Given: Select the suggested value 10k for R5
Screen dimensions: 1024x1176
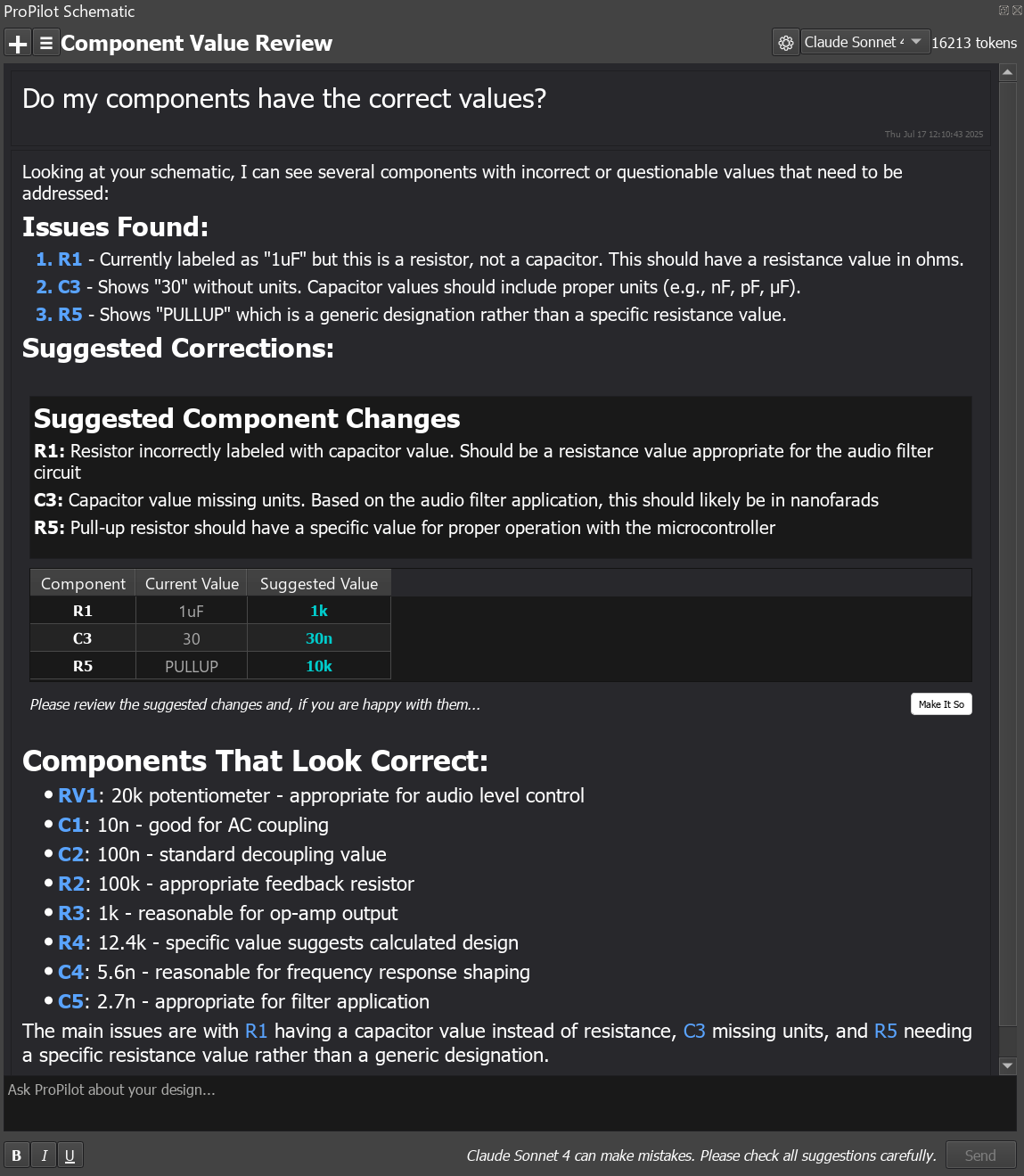Looking at the screenshot, I should pyautogui.click(x=319, y=666).
